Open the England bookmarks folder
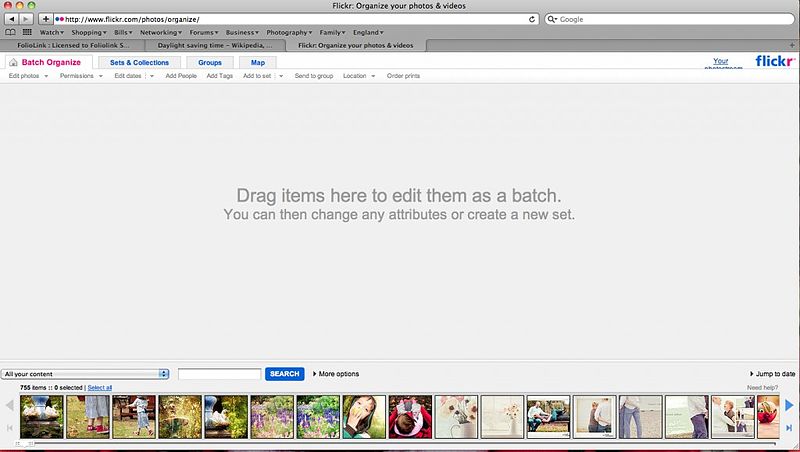Viewport: 800px width, 452px height. pos(368,32)
